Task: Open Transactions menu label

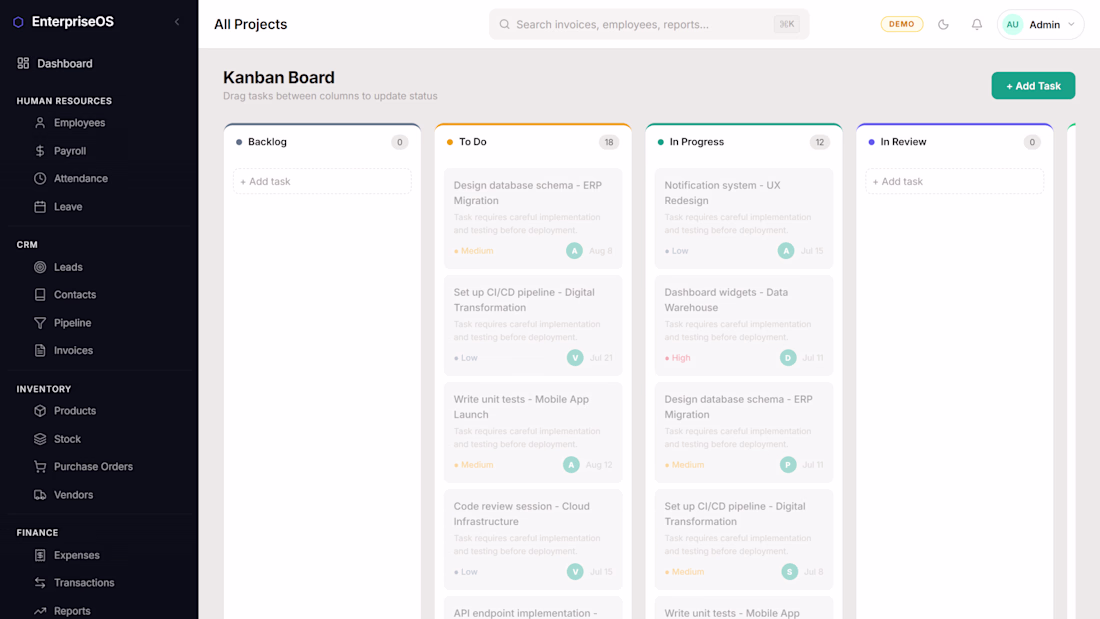Action: pos(84,583)
